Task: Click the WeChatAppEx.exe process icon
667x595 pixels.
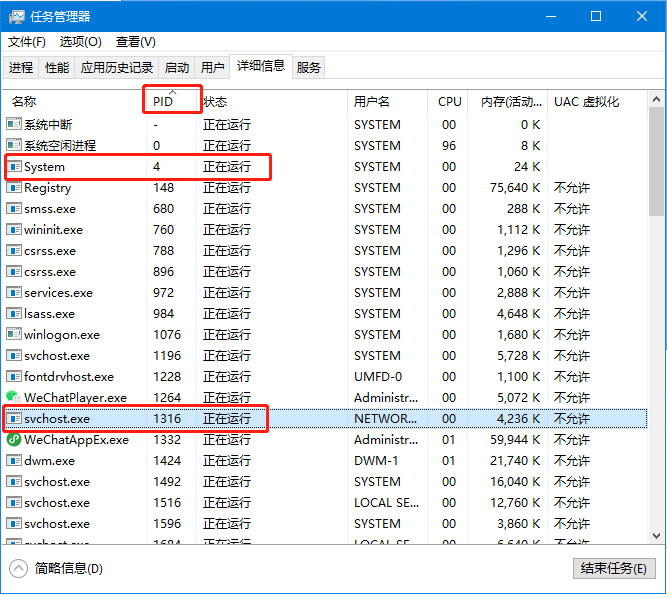Action: pyautogui.click(x=13, y=439)
